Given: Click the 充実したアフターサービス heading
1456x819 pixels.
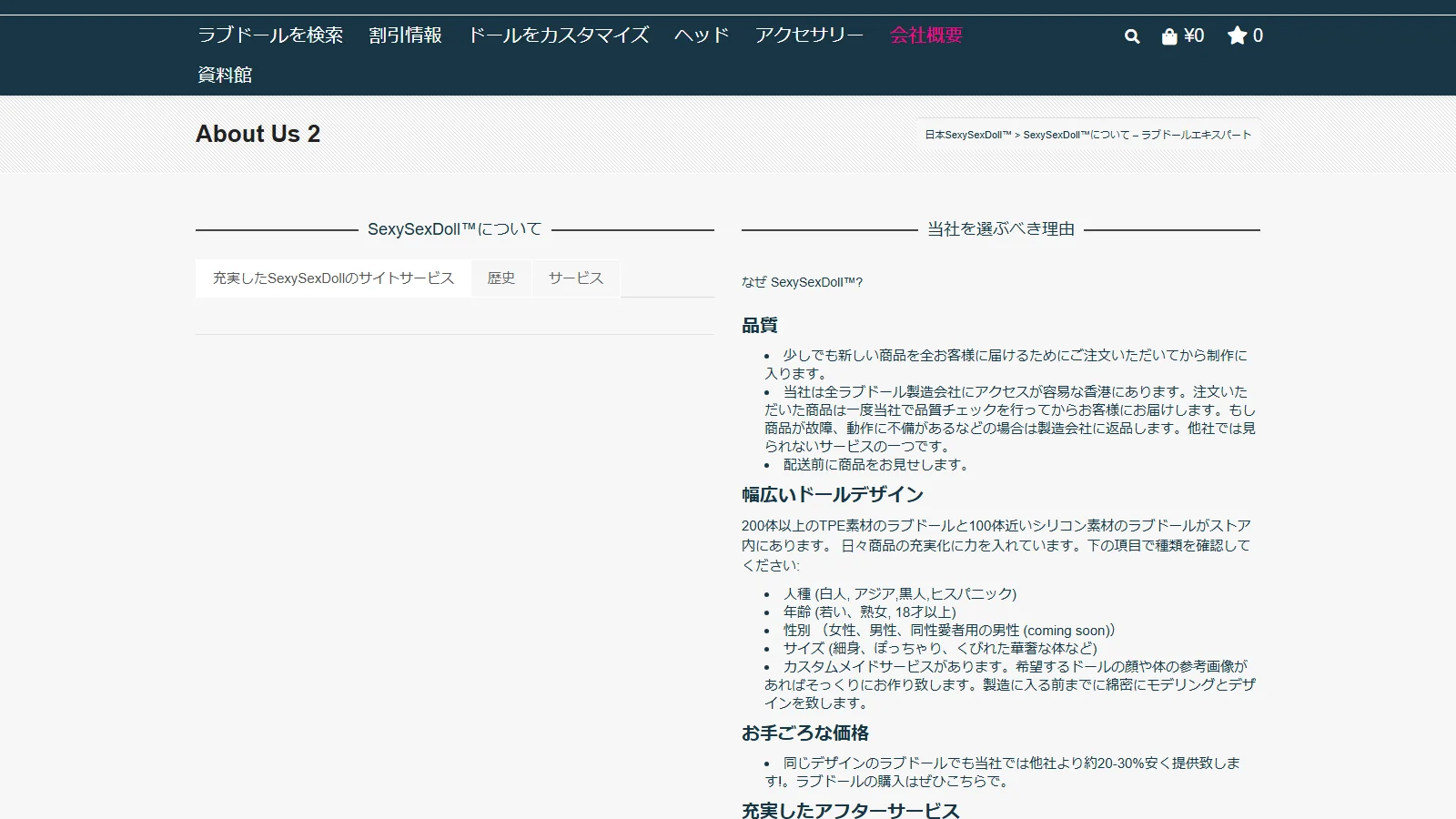Looking at the screenshot, I should point(851,810).
